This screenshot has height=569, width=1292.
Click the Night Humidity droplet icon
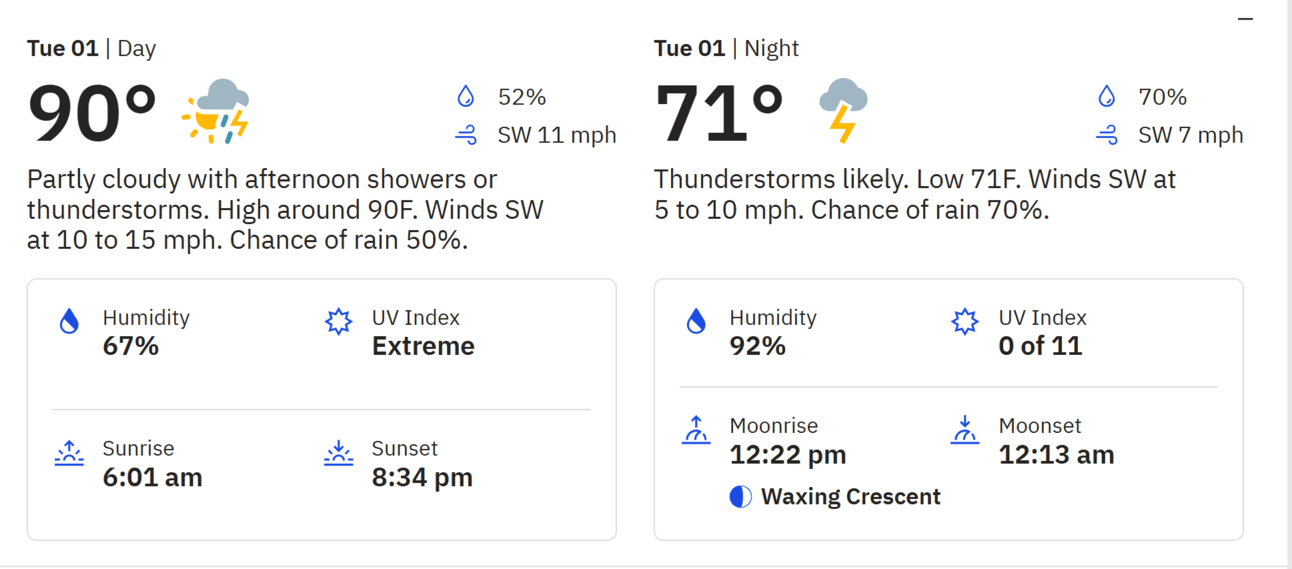point(696,321)
